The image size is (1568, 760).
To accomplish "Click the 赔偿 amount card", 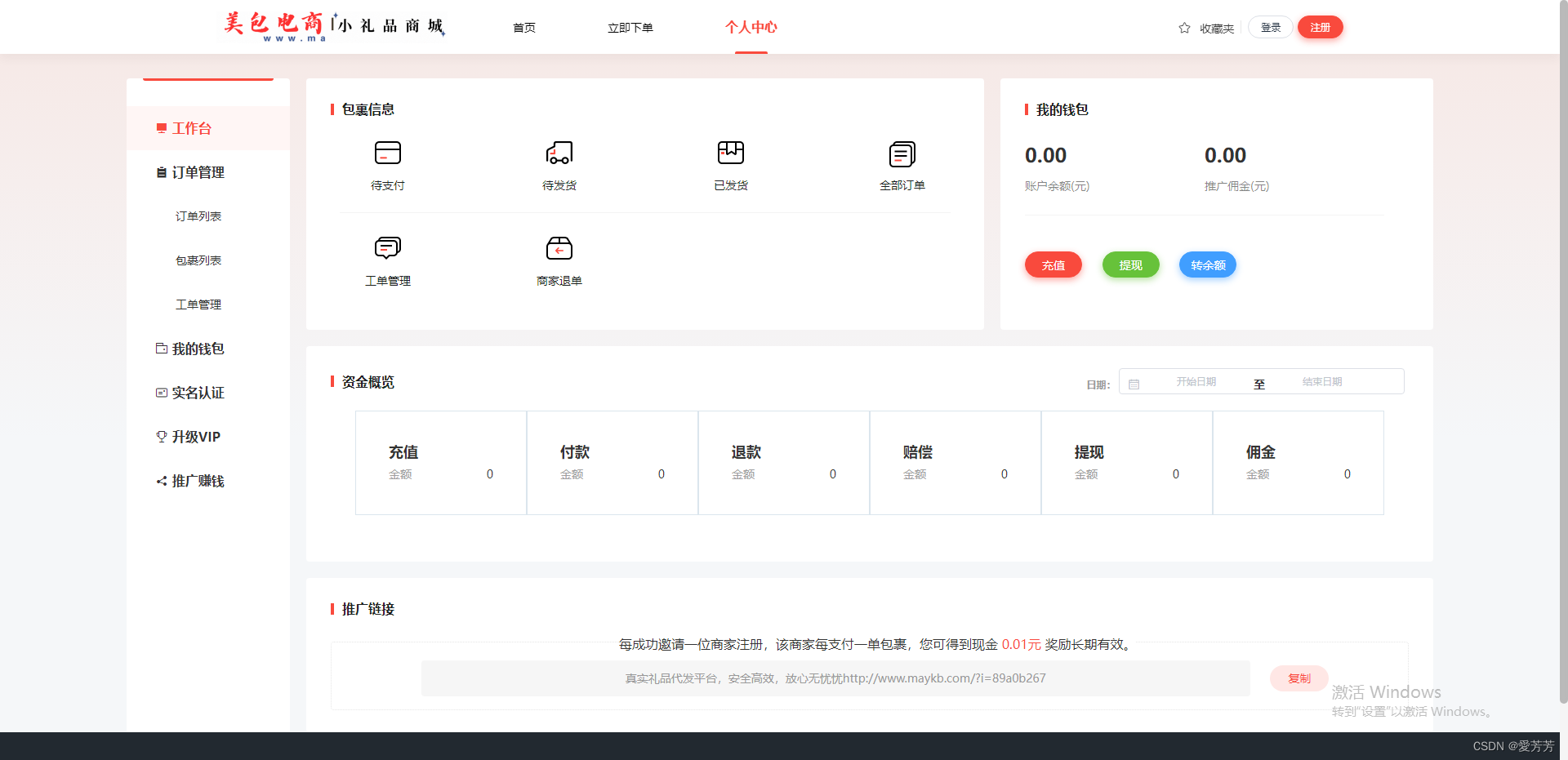I will pyautogui.click(x=955, y=463).
